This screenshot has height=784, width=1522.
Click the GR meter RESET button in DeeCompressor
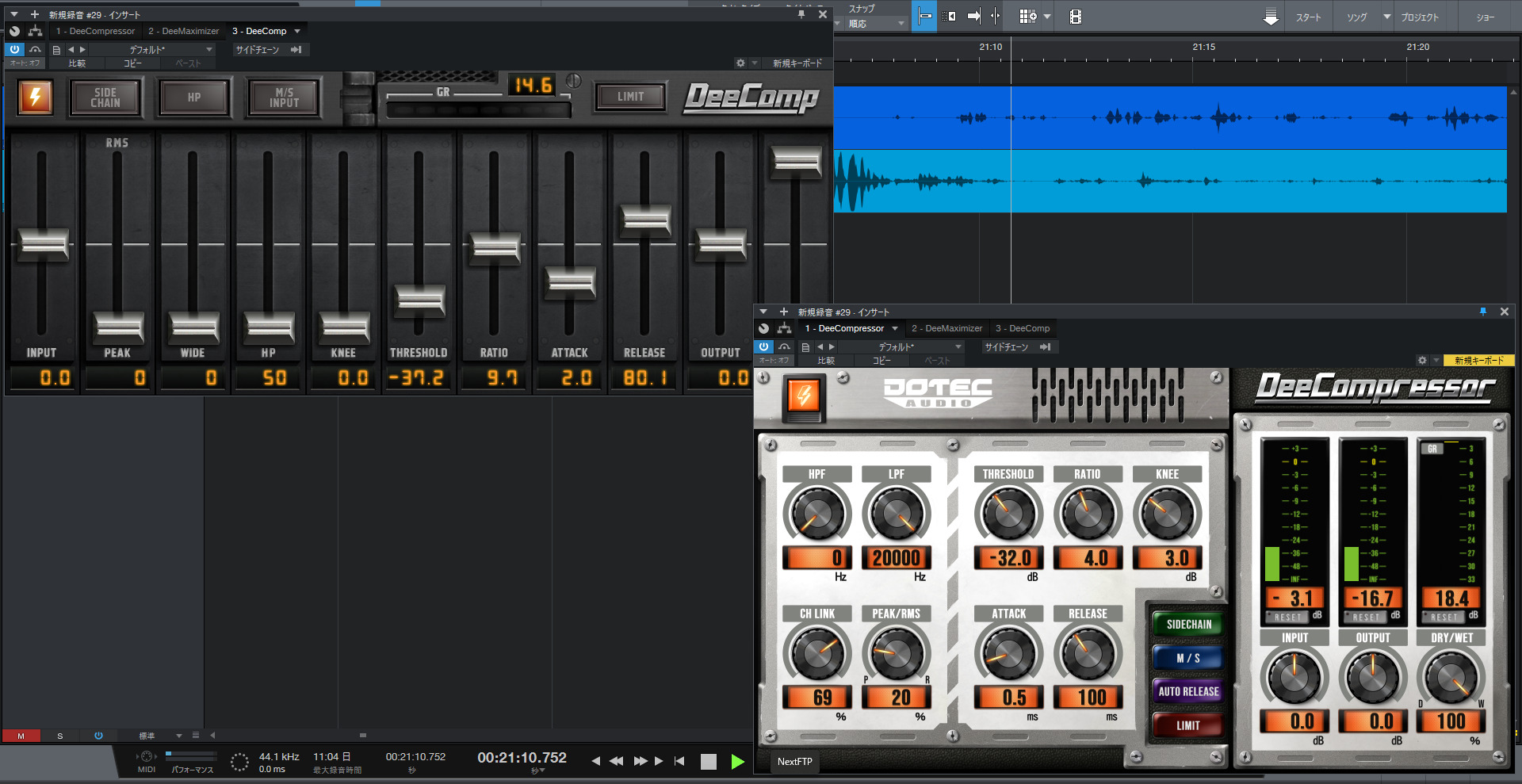click(x=1444, y=617)
